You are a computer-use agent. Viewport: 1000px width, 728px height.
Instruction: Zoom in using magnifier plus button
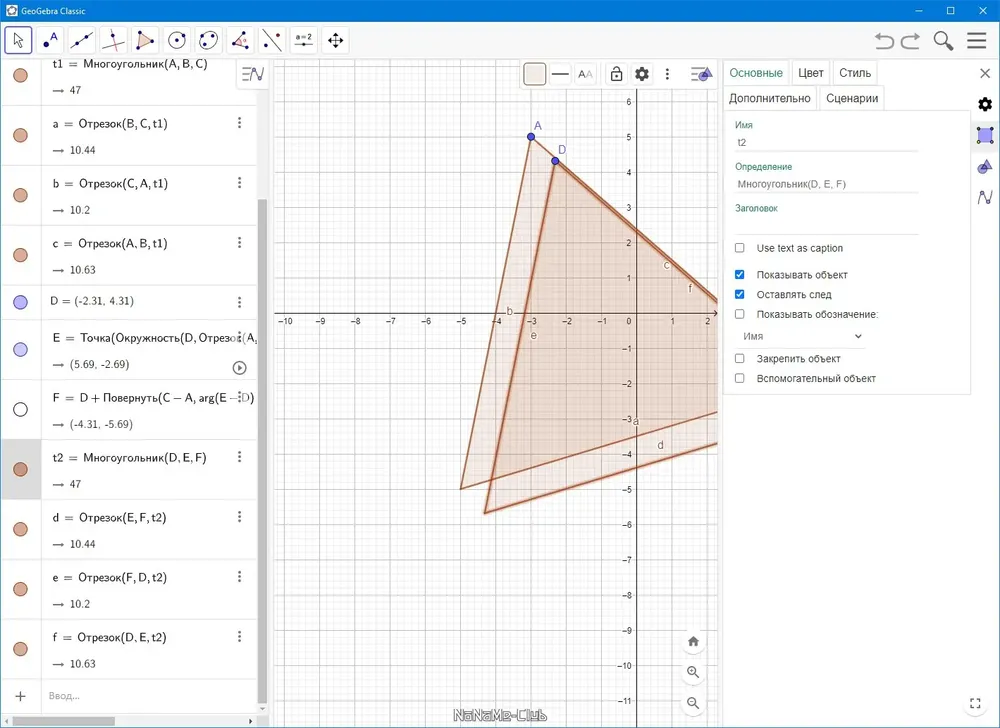click(x=693, y=672)
